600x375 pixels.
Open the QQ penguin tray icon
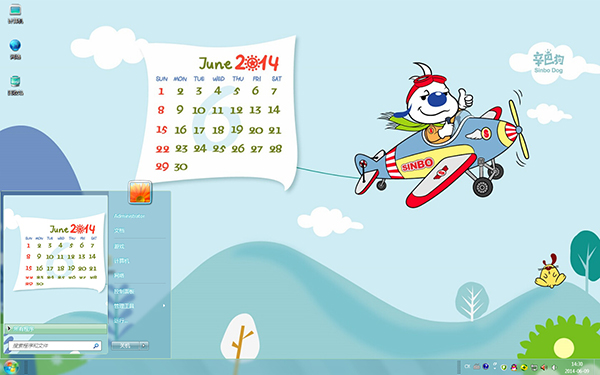514,367
